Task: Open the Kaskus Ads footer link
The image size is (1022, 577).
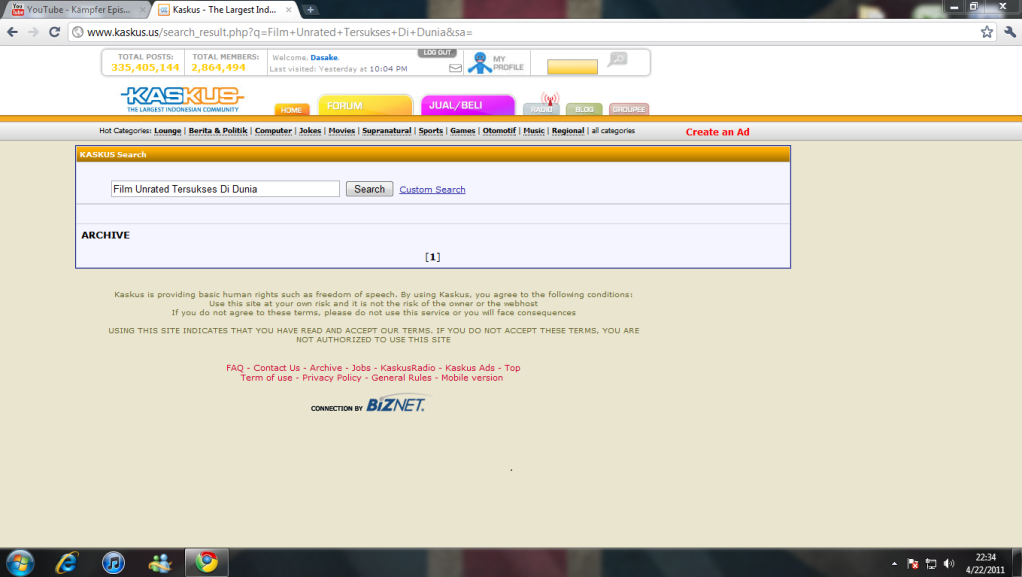Action: tap(470, 368)
